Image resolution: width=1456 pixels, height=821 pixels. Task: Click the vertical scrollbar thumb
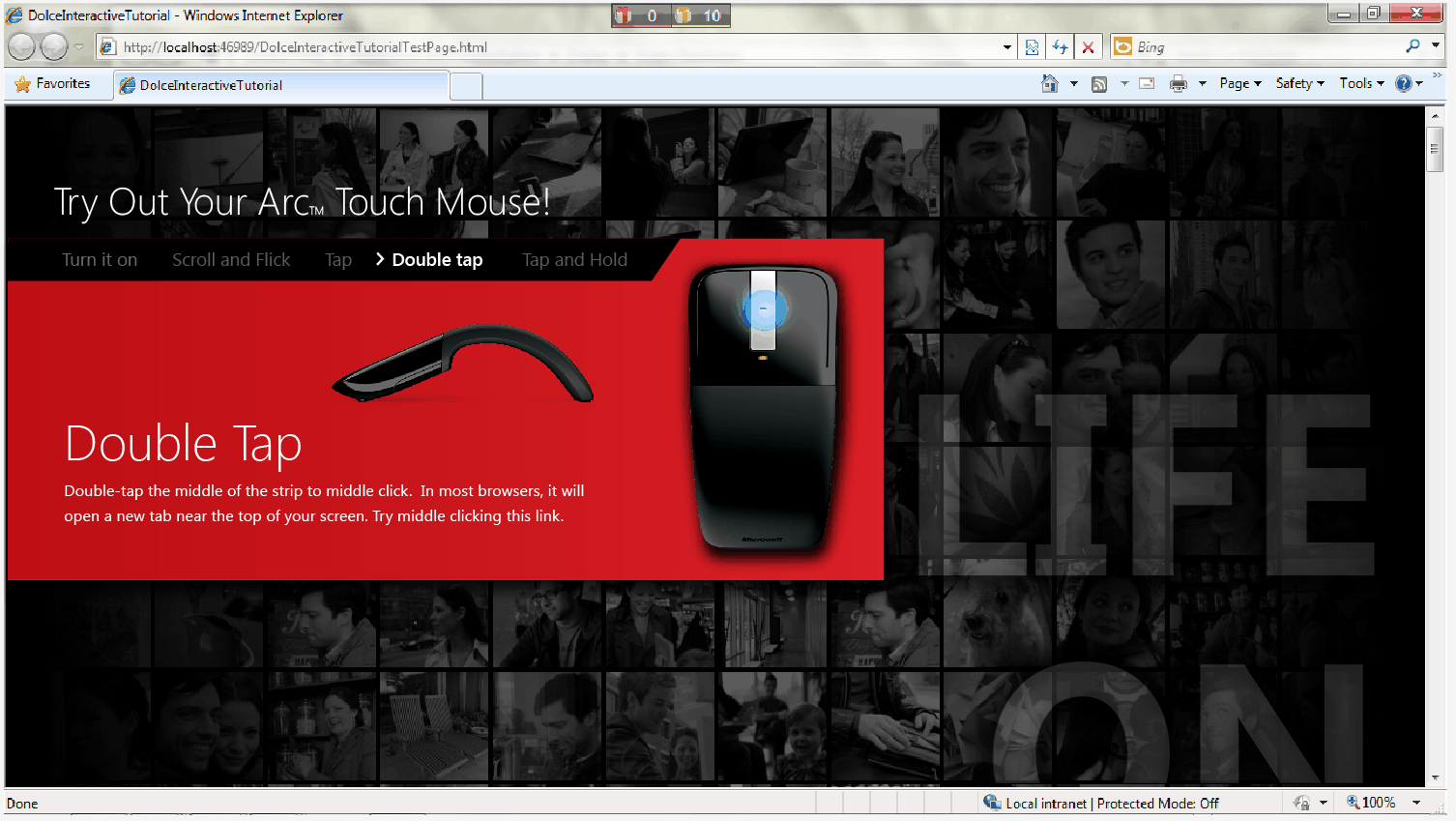pyautogui.click(x=1435, y=149)
